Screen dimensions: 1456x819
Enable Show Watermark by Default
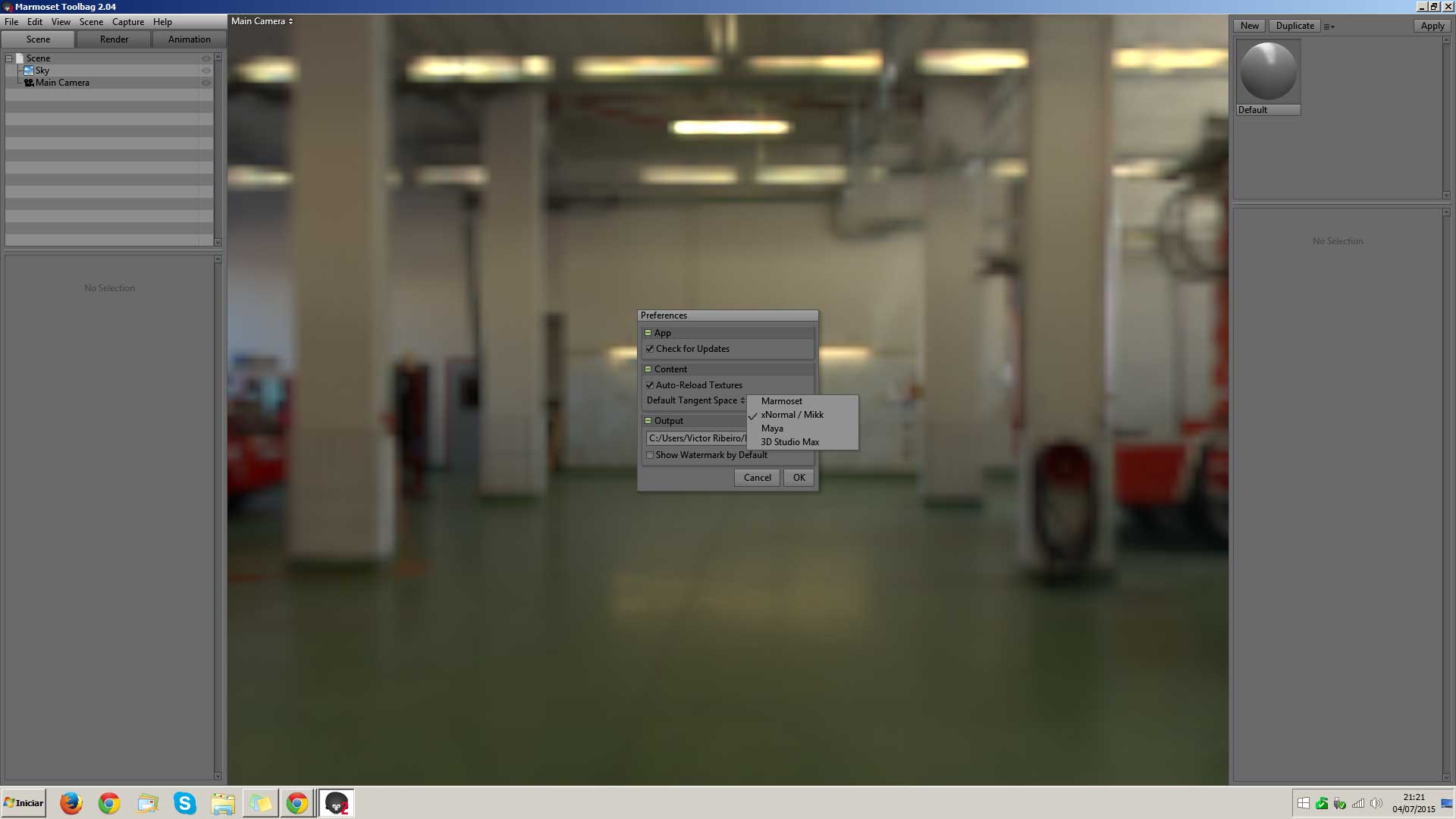pos(650,455)
